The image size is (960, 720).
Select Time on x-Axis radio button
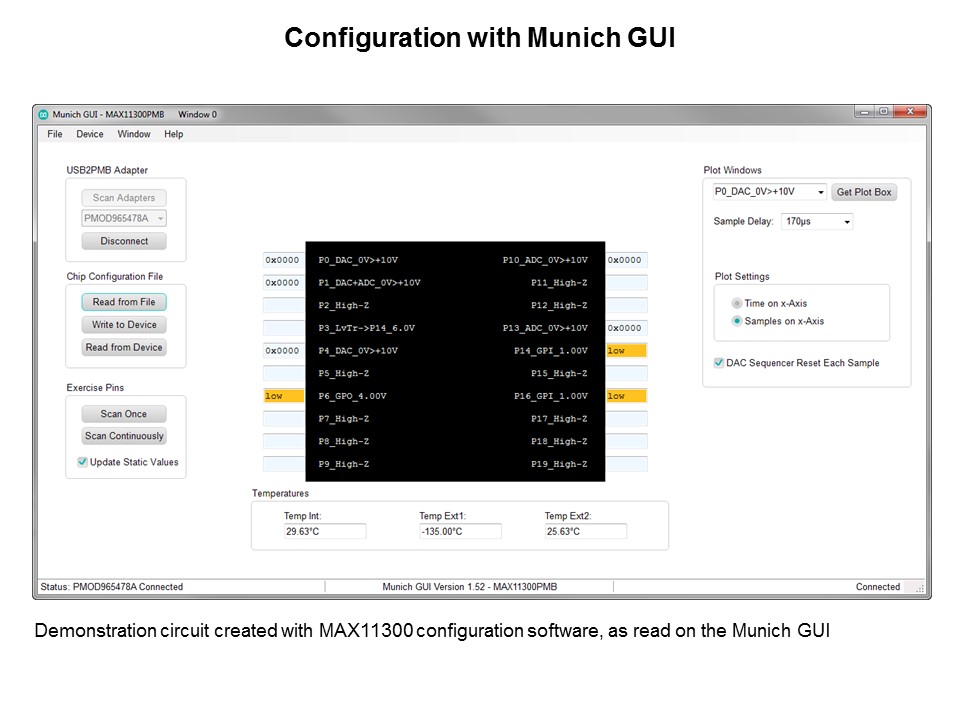pyautogui.click(x=737, y=303)
